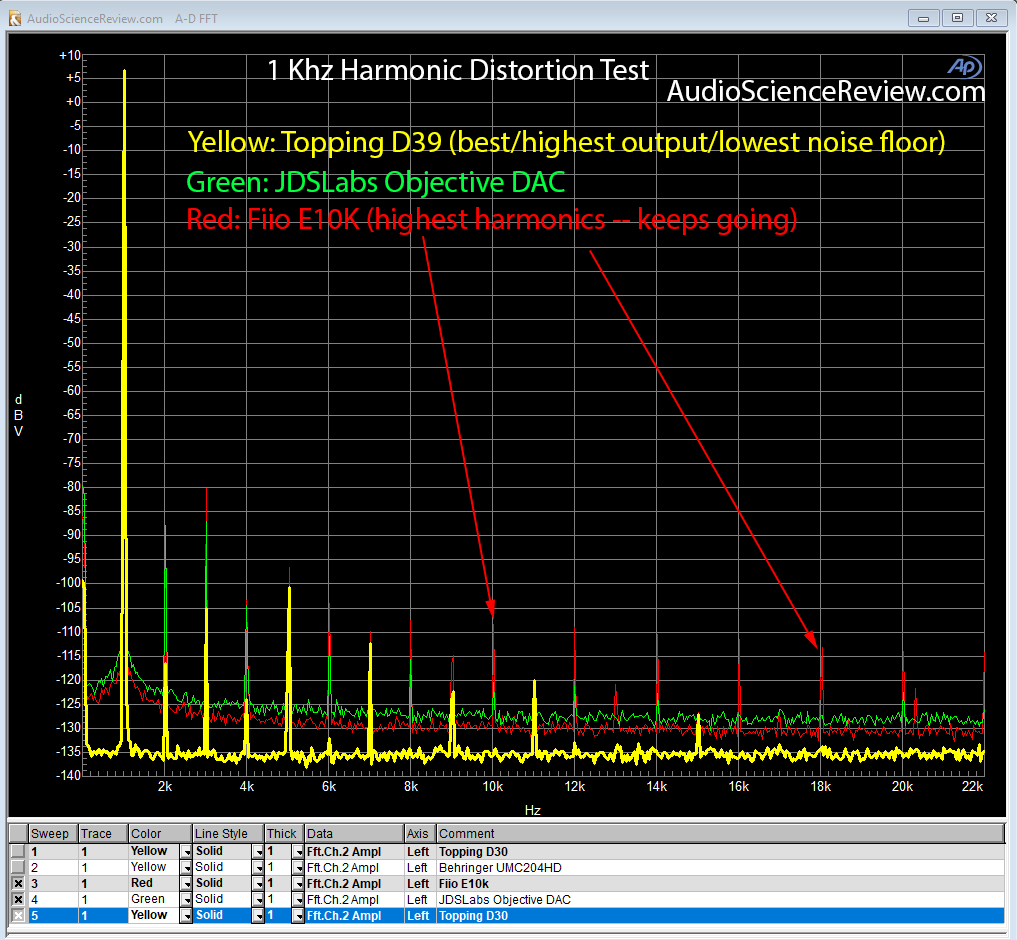The image size is (1017, 940).
Task: Click the 'A-D FFT' title bar text
Action: pos(196,19)
